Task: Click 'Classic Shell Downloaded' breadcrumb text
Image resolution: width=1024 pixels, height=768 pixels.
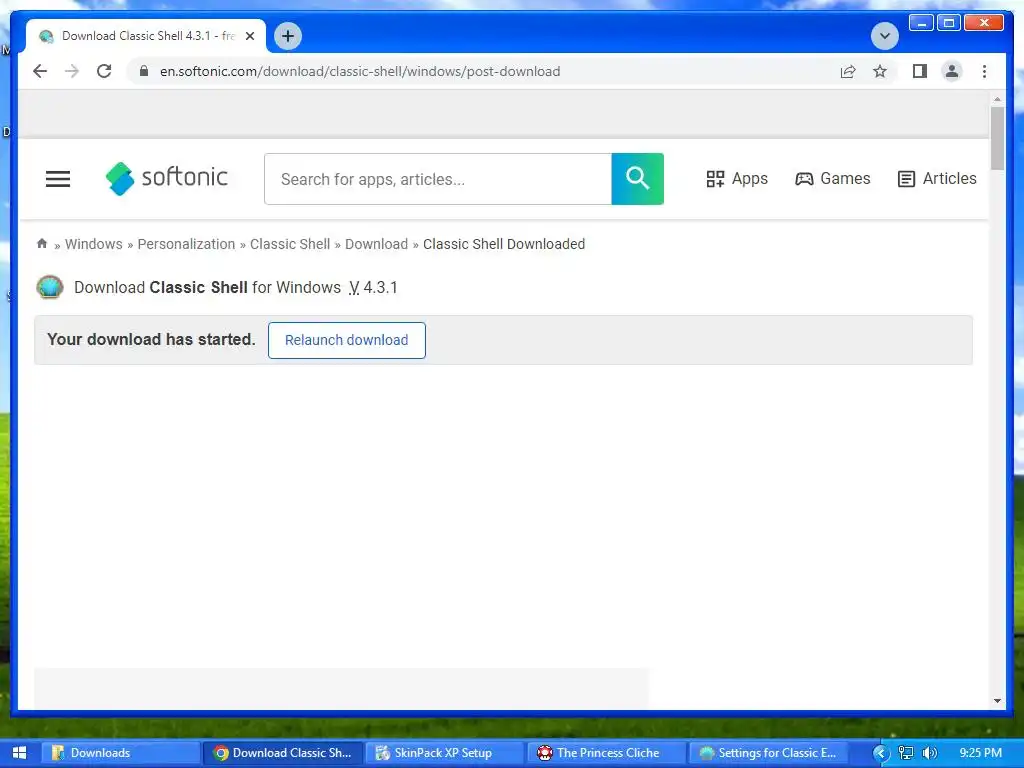Action: pos(504,244)
